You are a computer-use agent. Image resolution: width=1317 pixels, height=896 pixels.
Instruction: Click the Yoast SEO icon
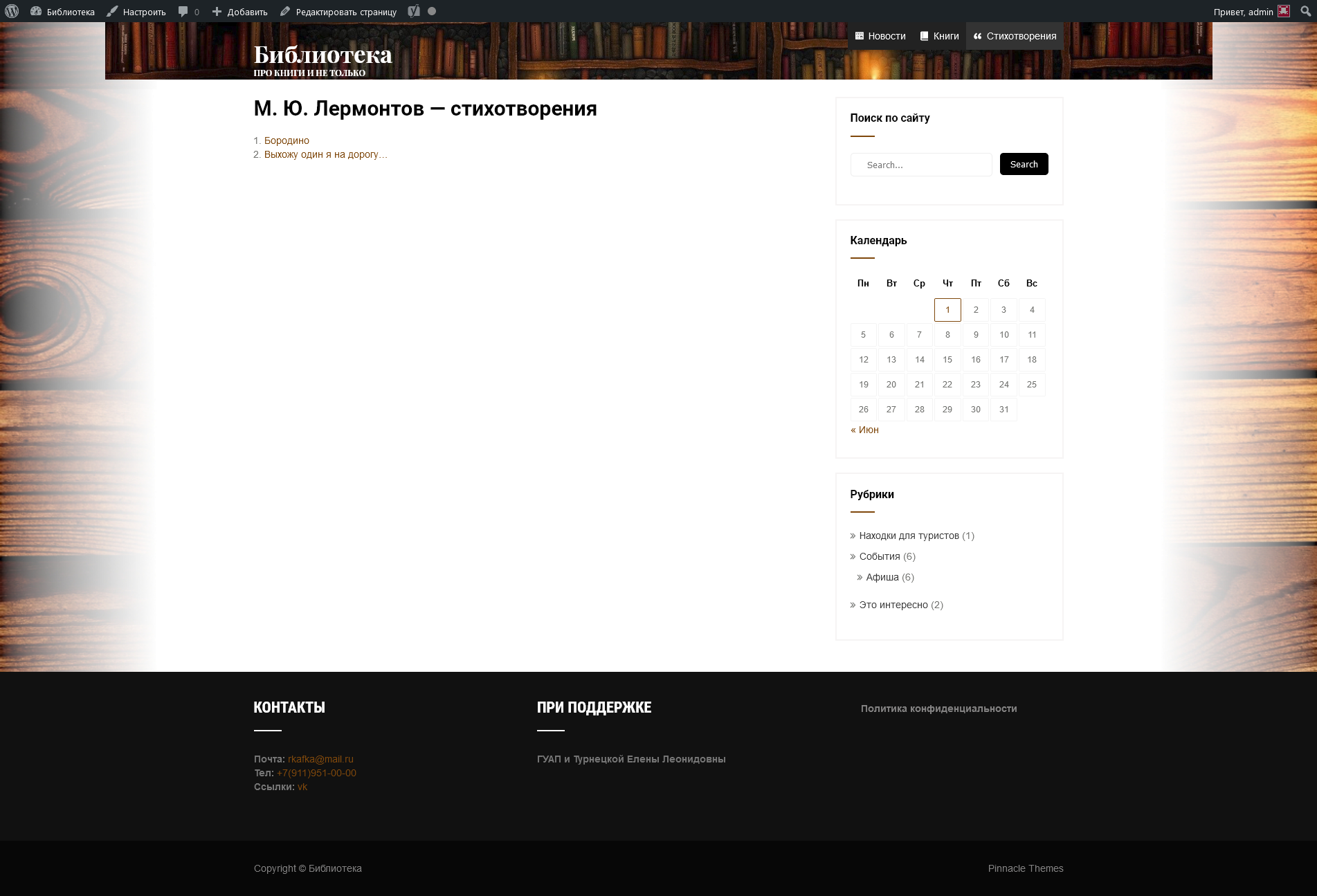point(414,11)
